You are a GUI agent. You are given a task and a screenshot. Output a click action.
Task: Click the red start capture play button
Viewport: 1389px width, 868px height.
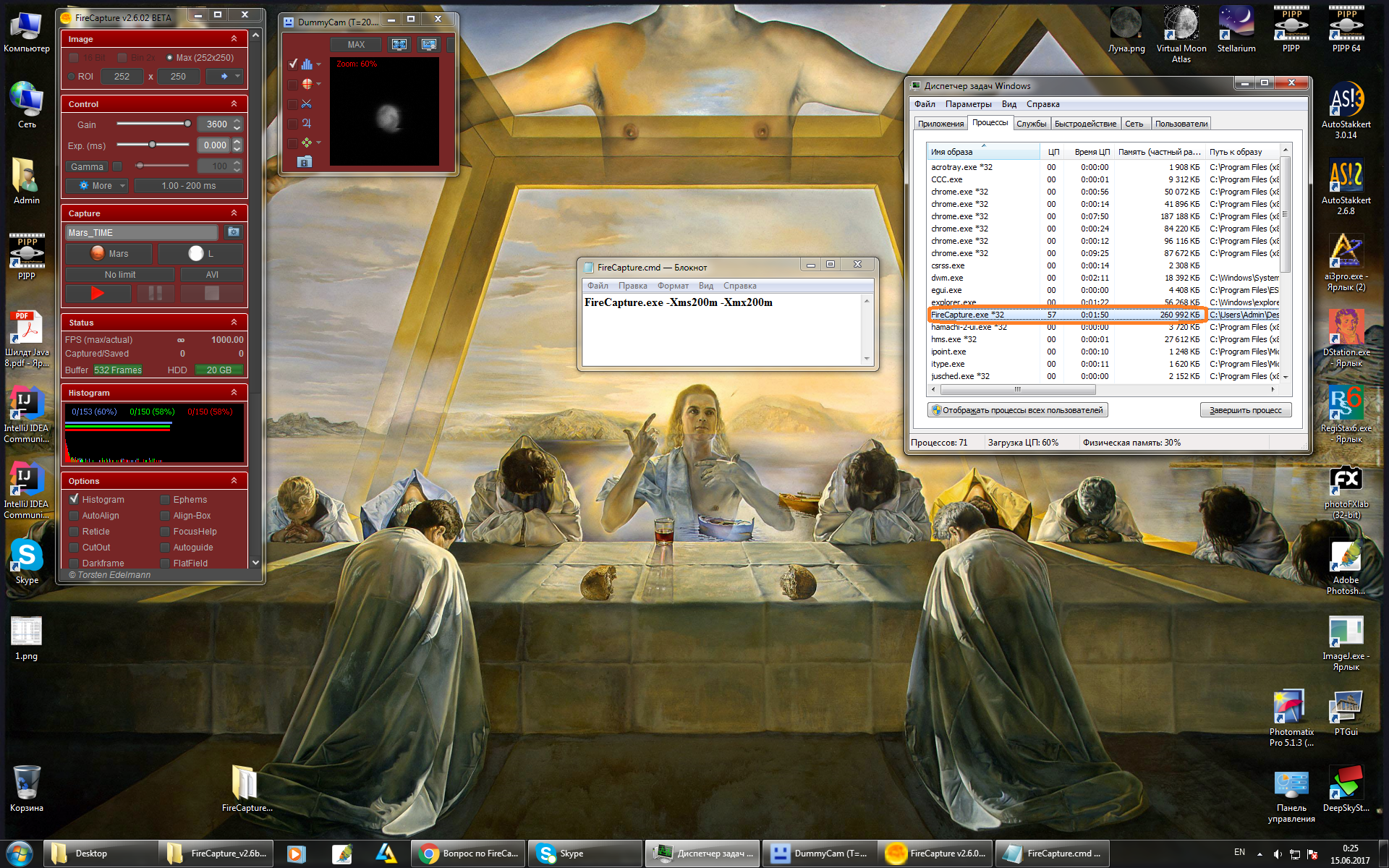(98, 293)
